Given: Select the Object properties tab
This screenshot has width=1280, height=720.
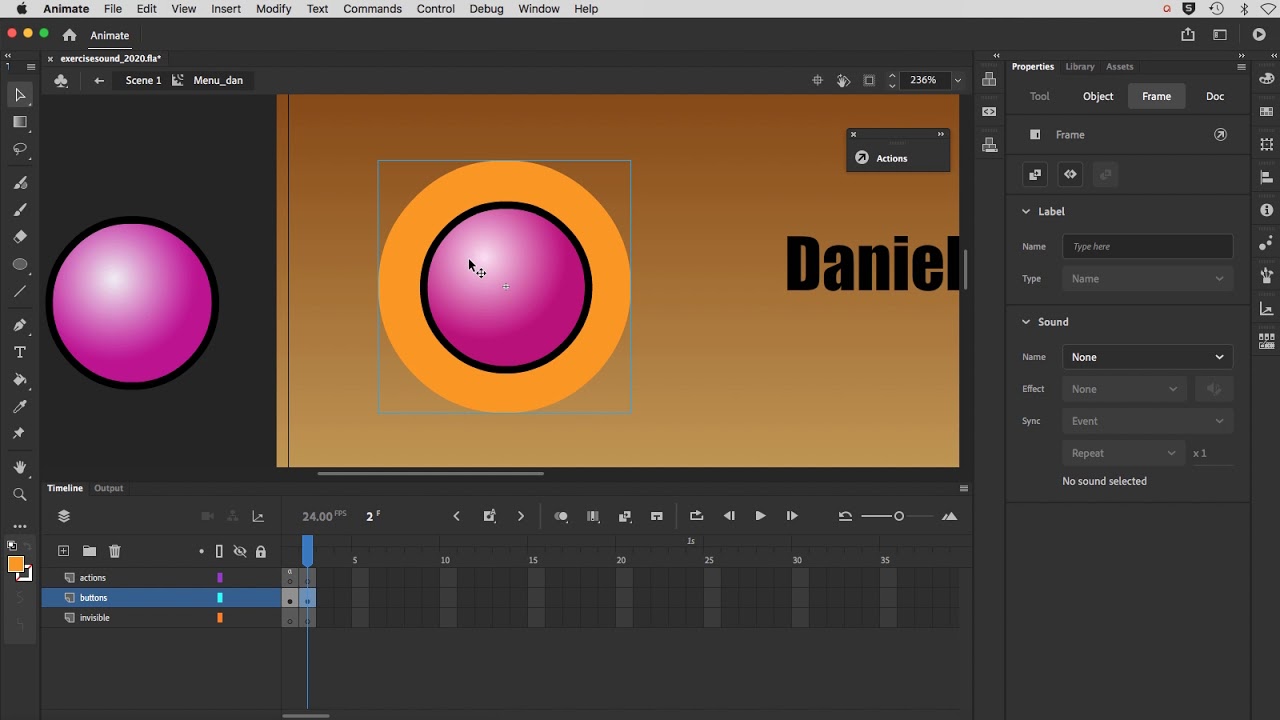Looking at the screenshot, I should (x=1098, y=96).
